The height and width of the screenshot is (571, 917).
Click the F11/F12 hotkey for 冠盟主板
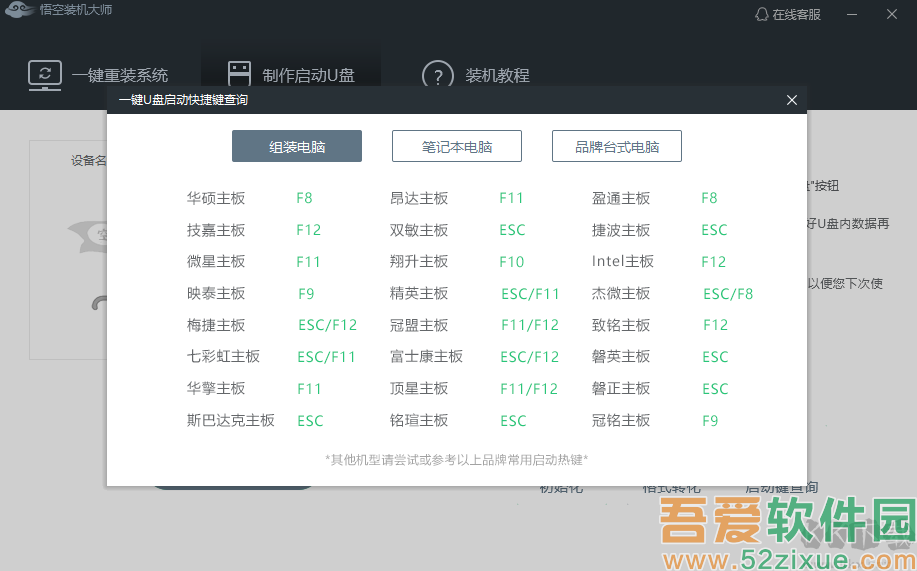530,325
